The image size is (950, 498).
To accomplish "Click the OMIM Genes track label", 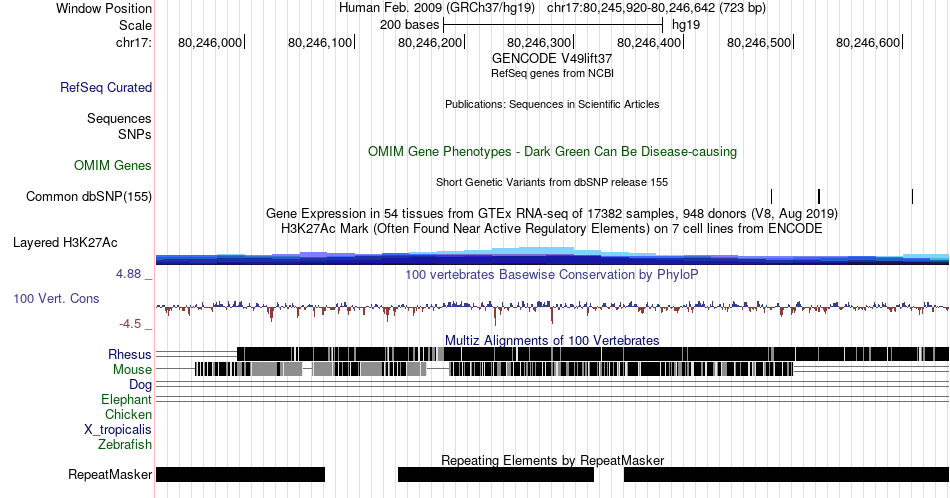I will tap(113, 165).
